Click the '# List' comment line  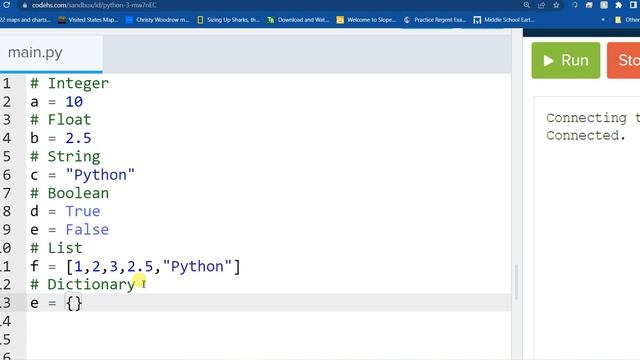pos(56,248)
